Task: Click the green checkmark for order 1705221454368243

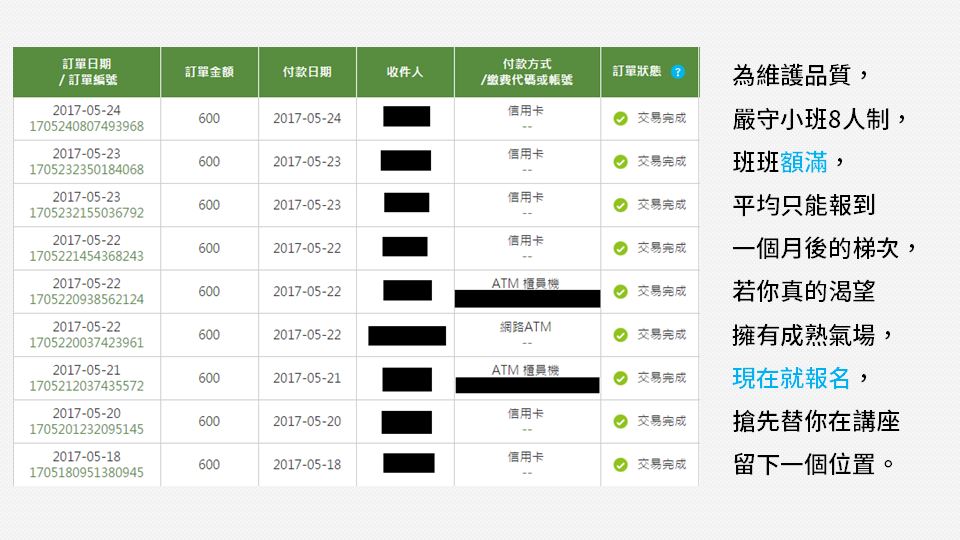Action: pyautogui.click(x=620, y=248)
